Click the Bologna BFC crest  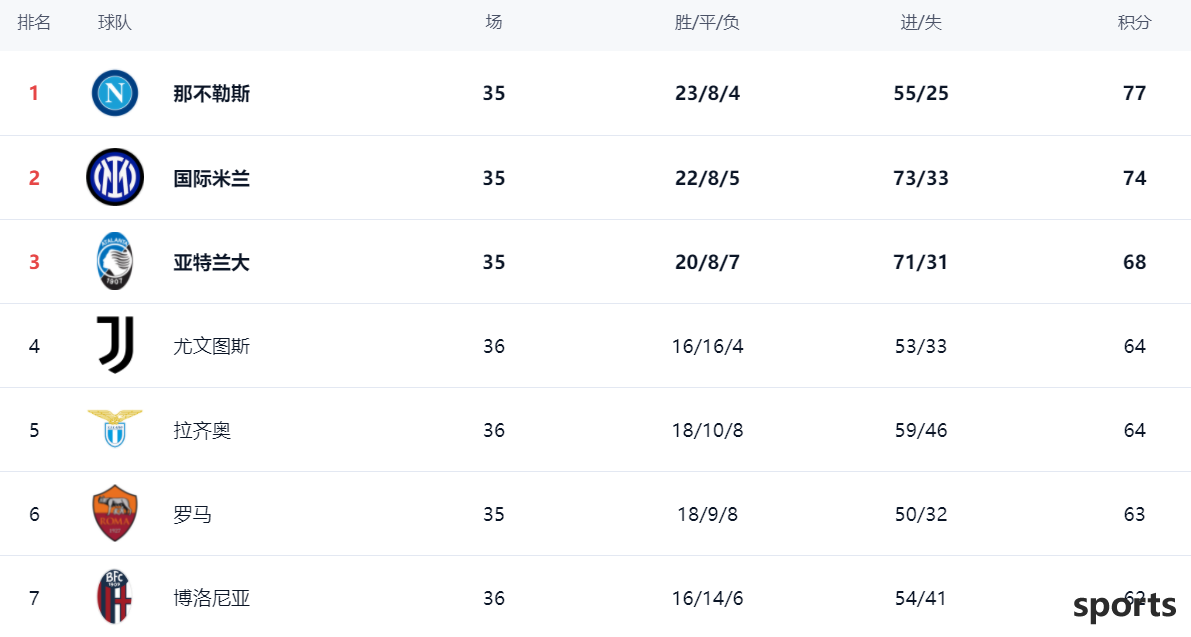pyautogui.click(x=115, y=597)
